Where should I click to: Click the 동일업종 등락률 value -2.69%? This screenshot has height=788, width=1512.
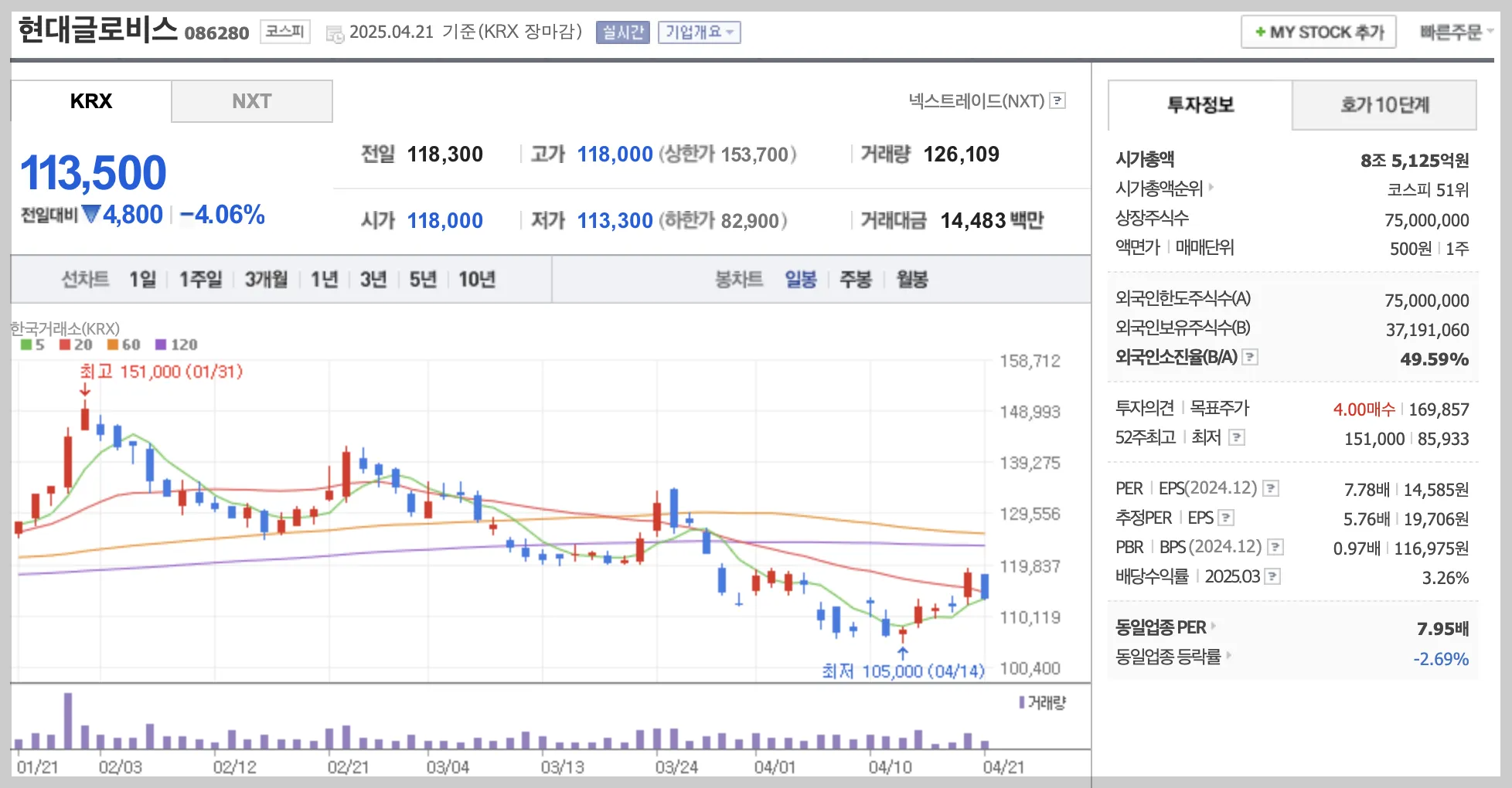click(1441, 659)
